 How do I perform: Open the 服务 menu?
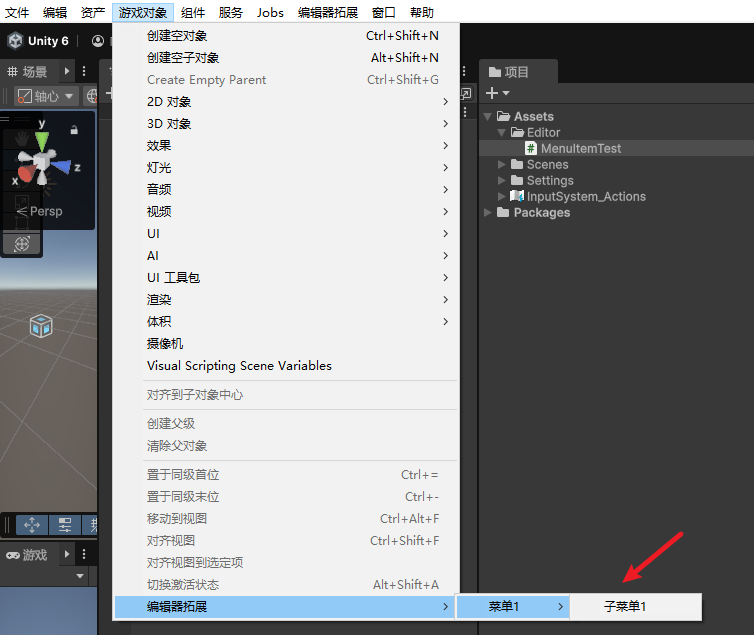pyautogui.click(x=231, y=12)
